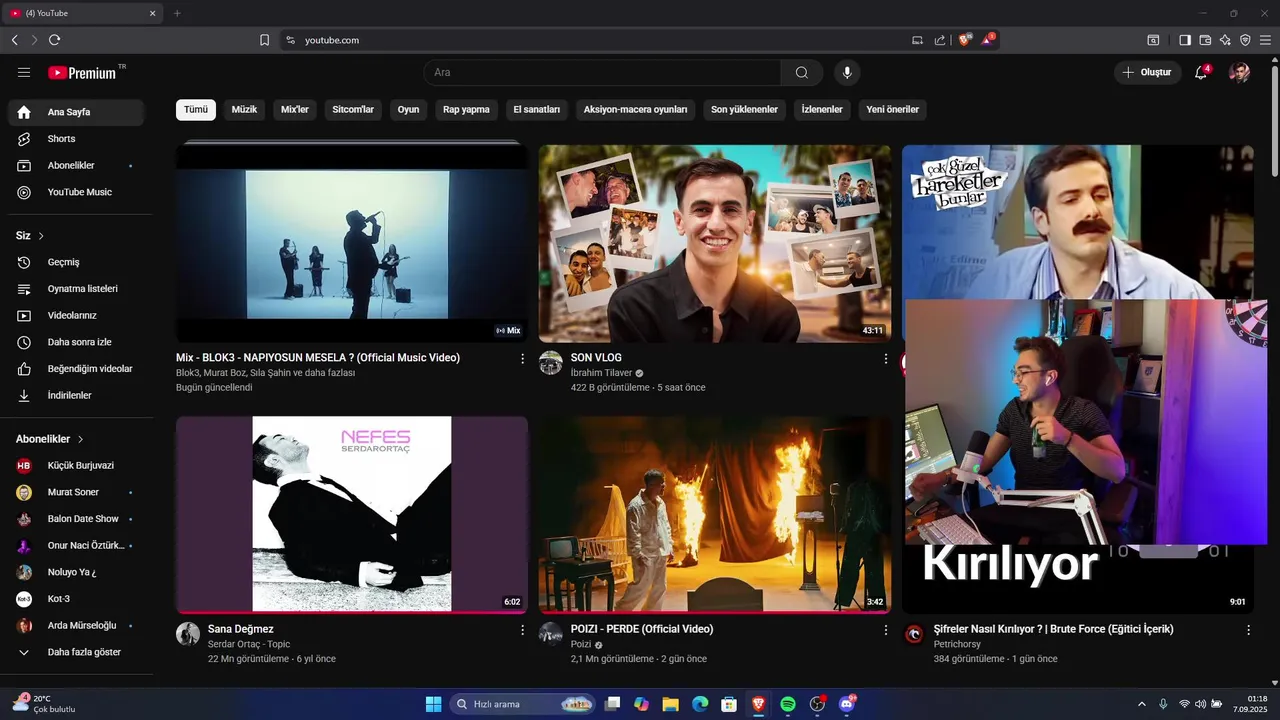1280x720 pixels.
Task: Open the YouTube guide hamburger menu
Action: click(24, 72)
